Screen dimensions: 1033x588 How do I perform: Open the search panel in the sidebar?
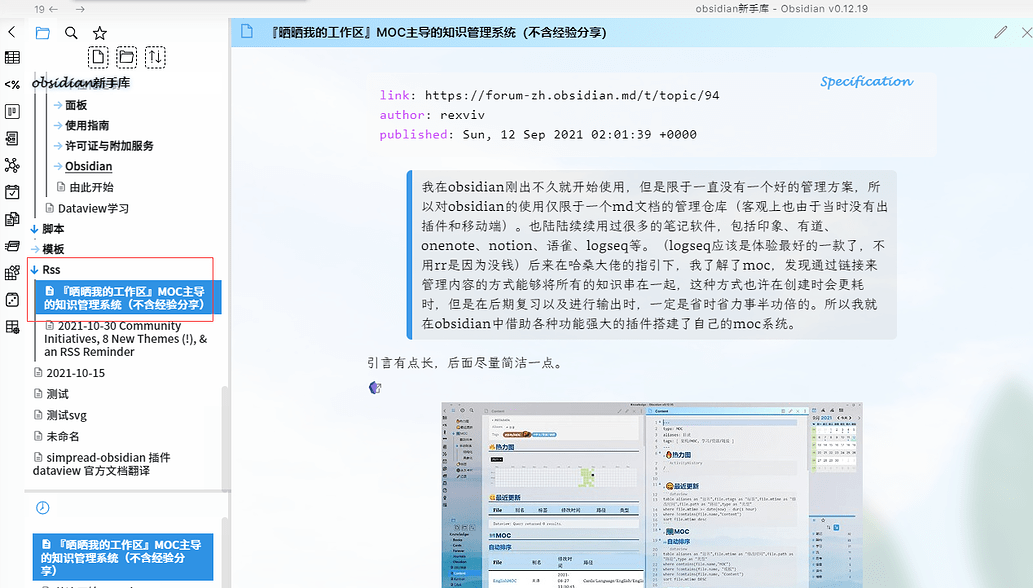pos(71,32)
